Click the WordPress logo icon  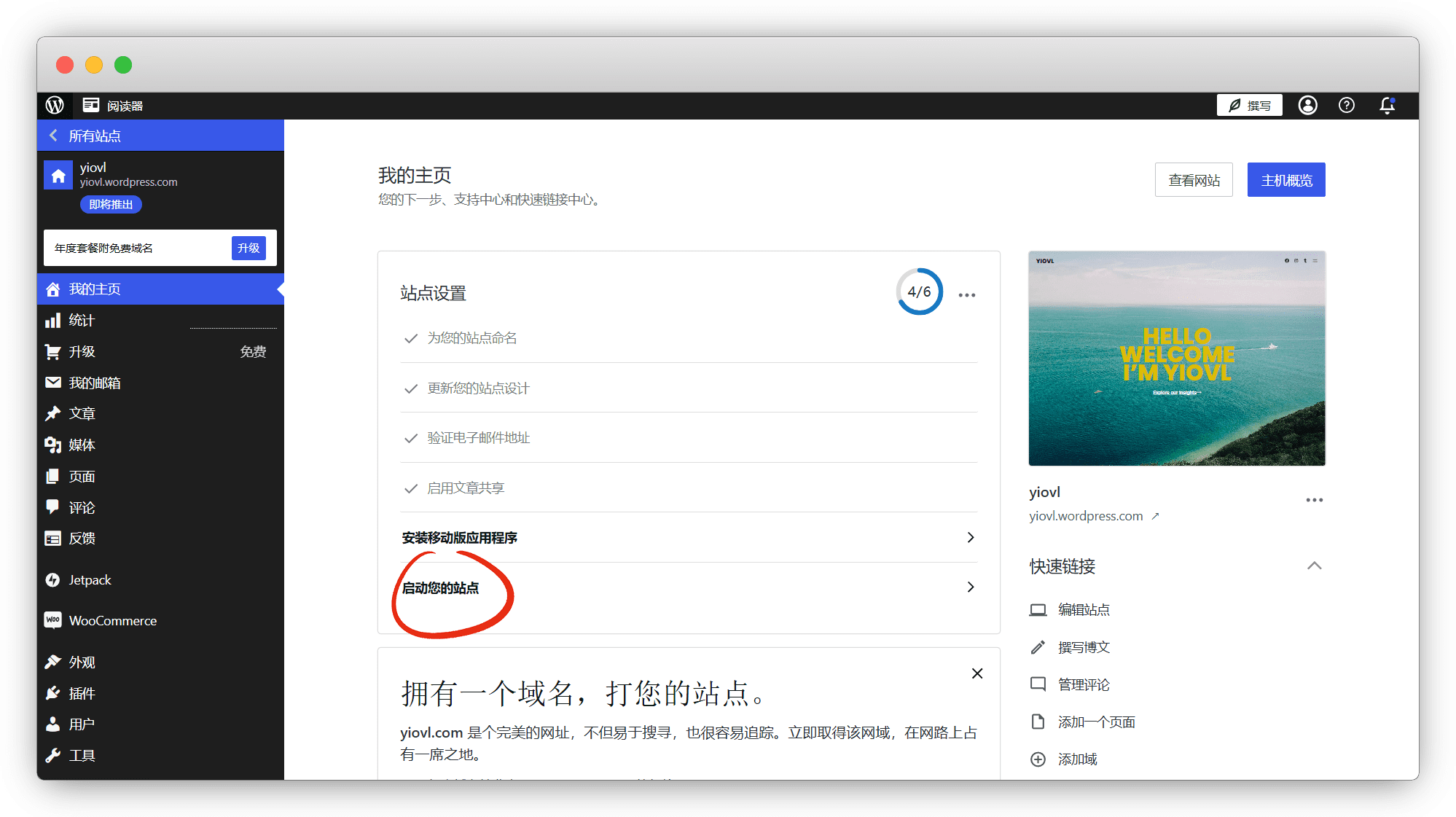click(x=55, y=105)
